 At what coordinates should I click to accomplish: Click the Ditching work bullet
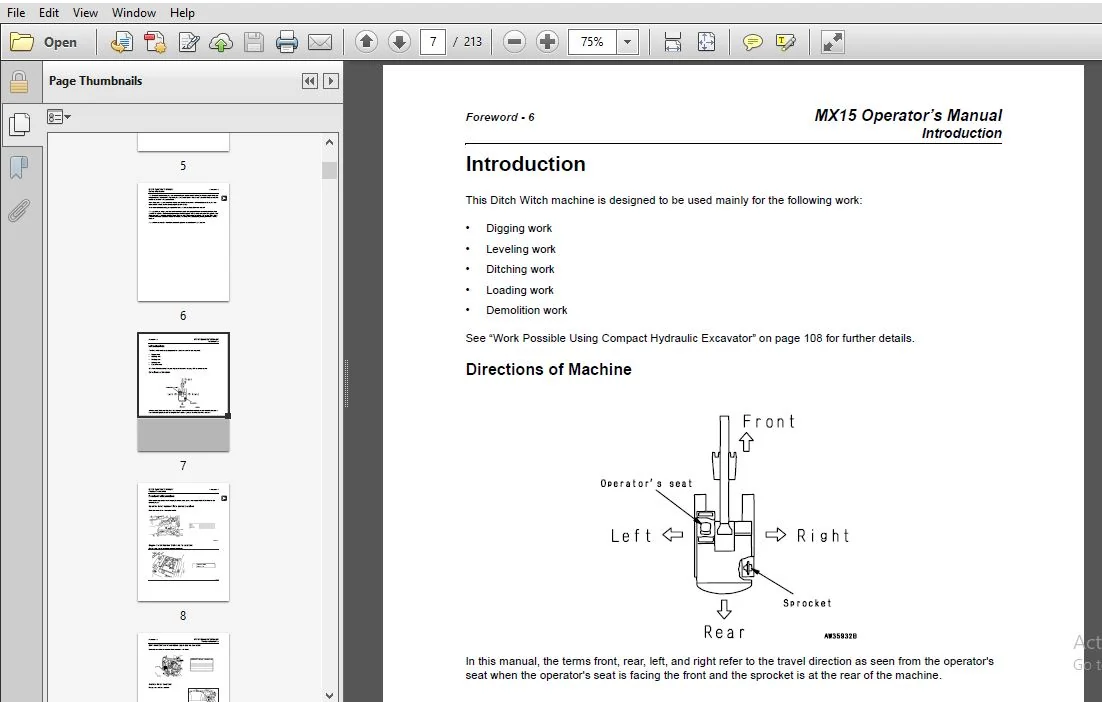pos(520,269)
